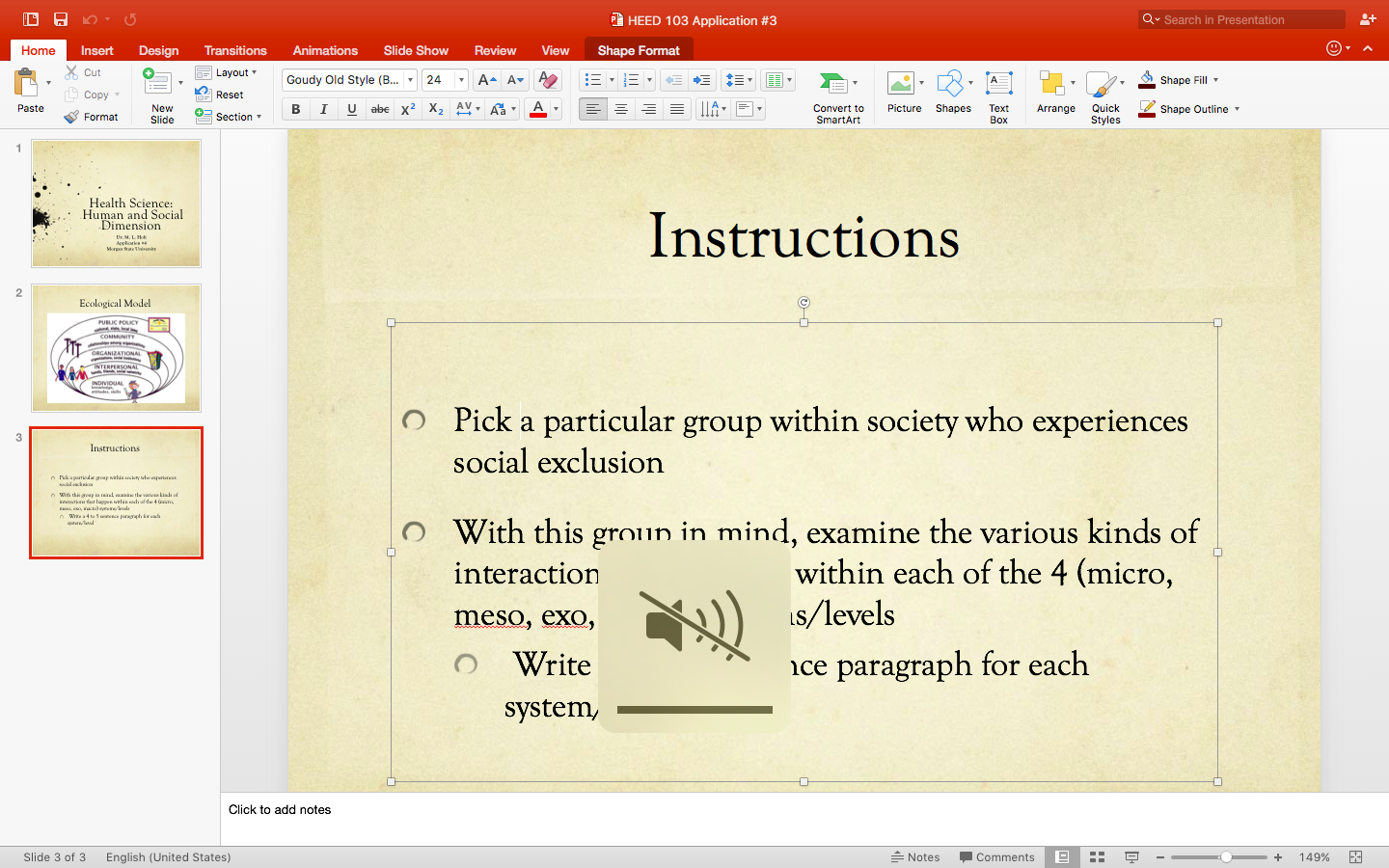Switch to Slide Sorter view icon
This screenshot has height=868, width=1389.
point(1097,856)
